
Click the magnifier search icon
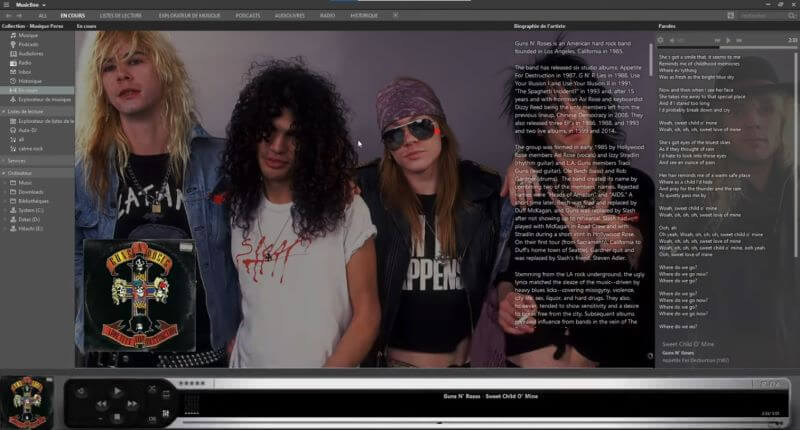coord(792,16)
